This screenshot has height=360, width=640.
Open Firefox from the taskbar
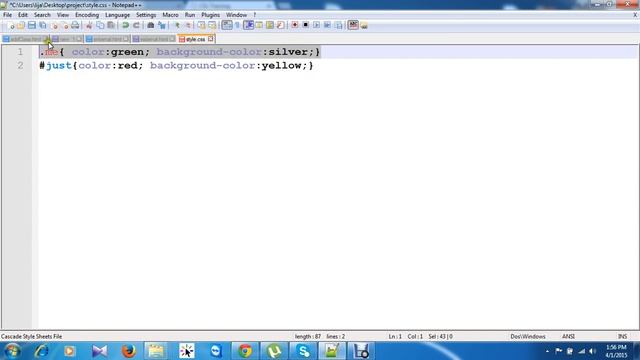pos(129,351)
